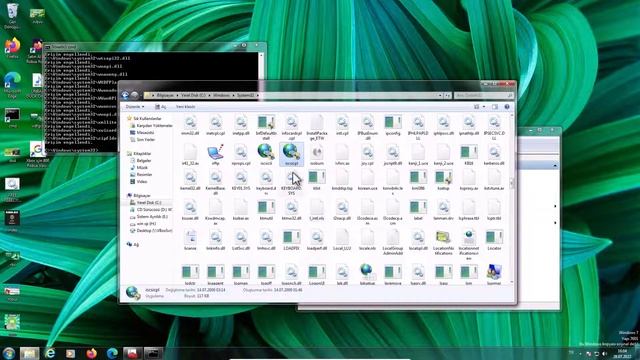
Task: Open address bar history dropdown arrow
Action: pyautogui.click(x=440, y=95)
